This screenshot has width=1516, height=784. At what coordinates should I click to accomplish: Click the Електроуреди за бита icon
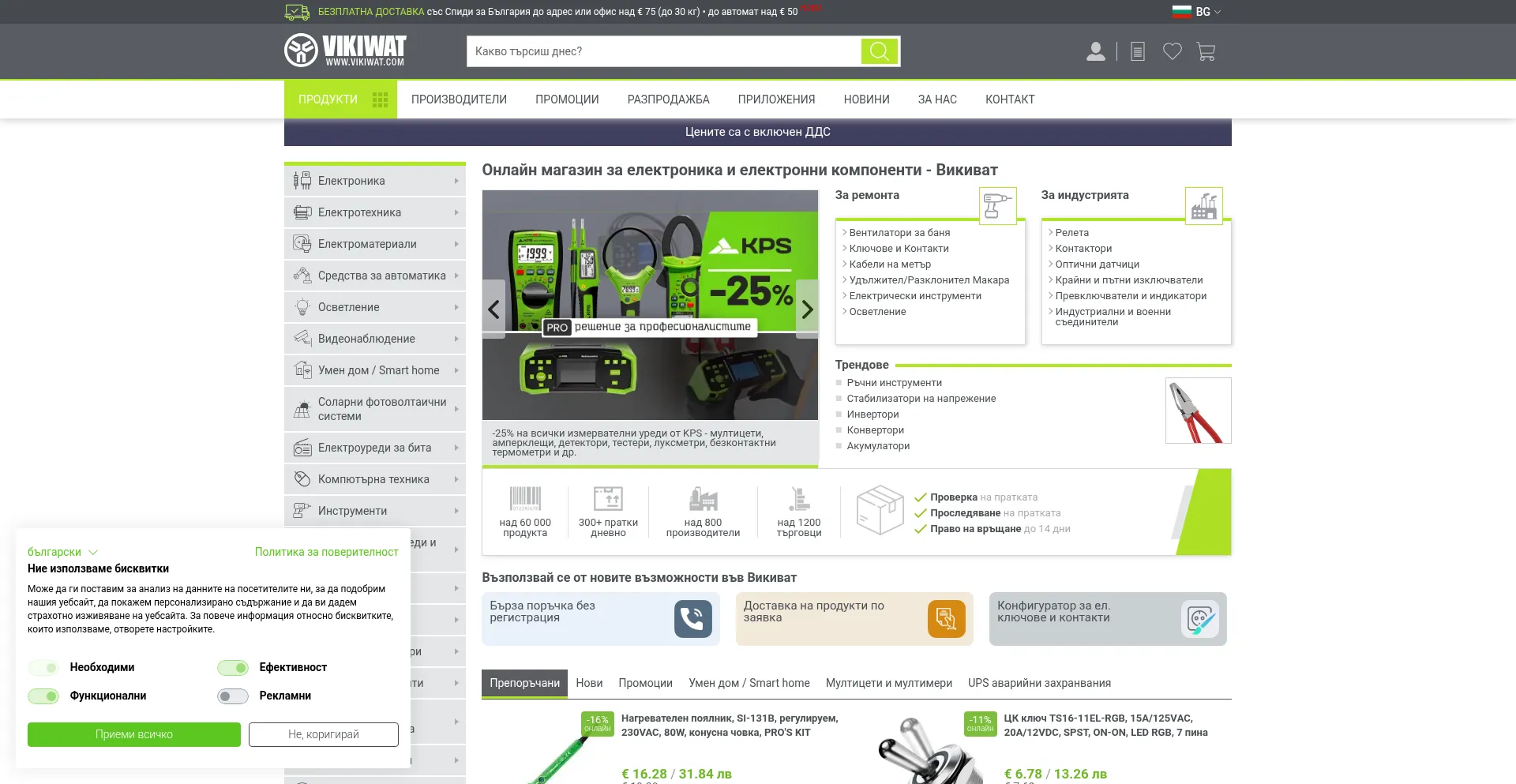click(302, 448)
